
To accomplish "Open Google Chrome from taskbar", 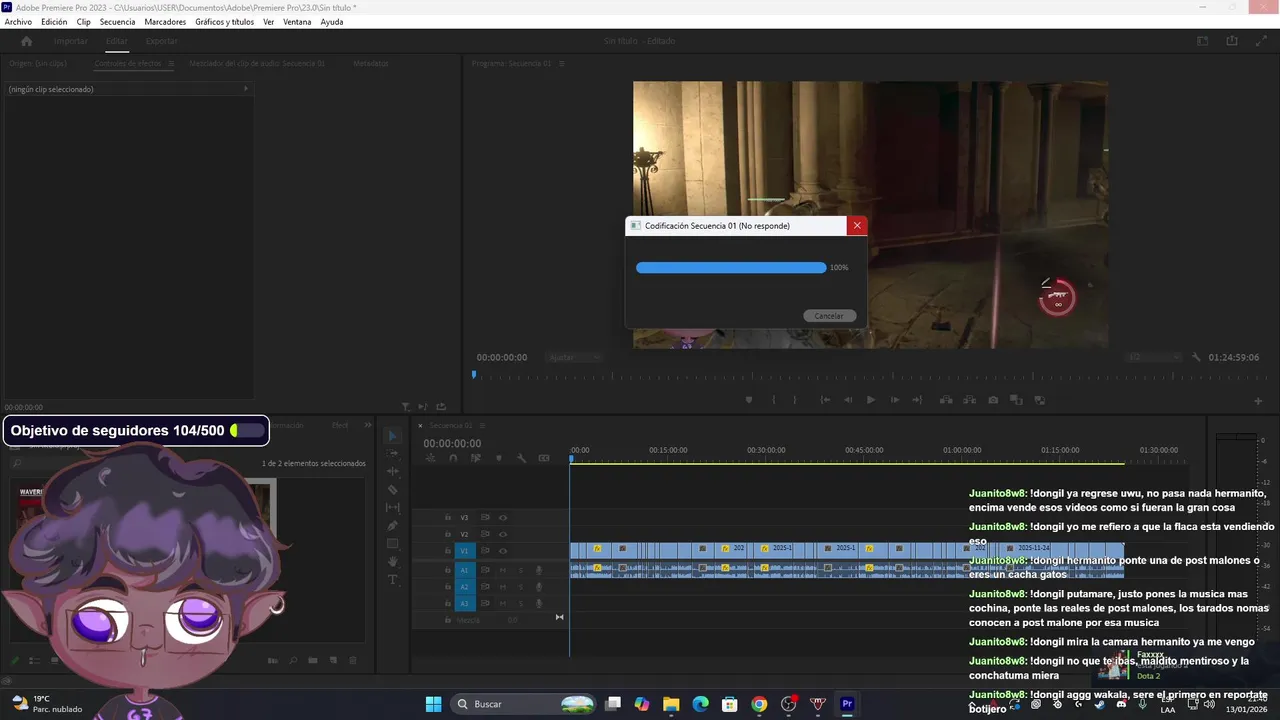I will pos(759,704).
